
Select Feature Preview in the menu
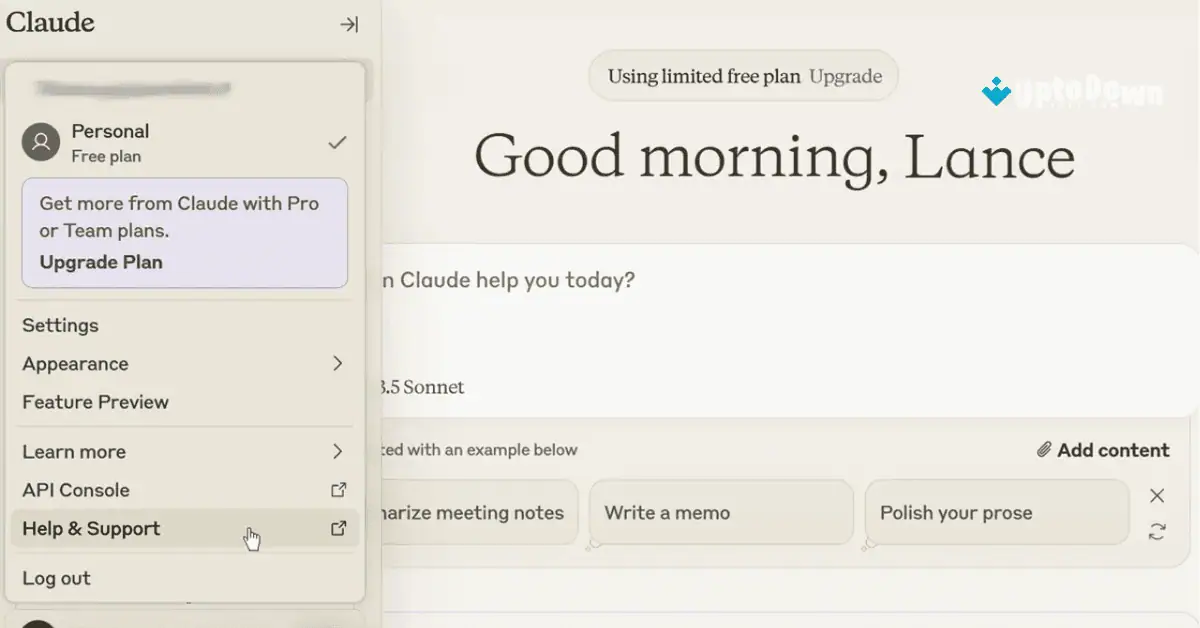(95, 402)
